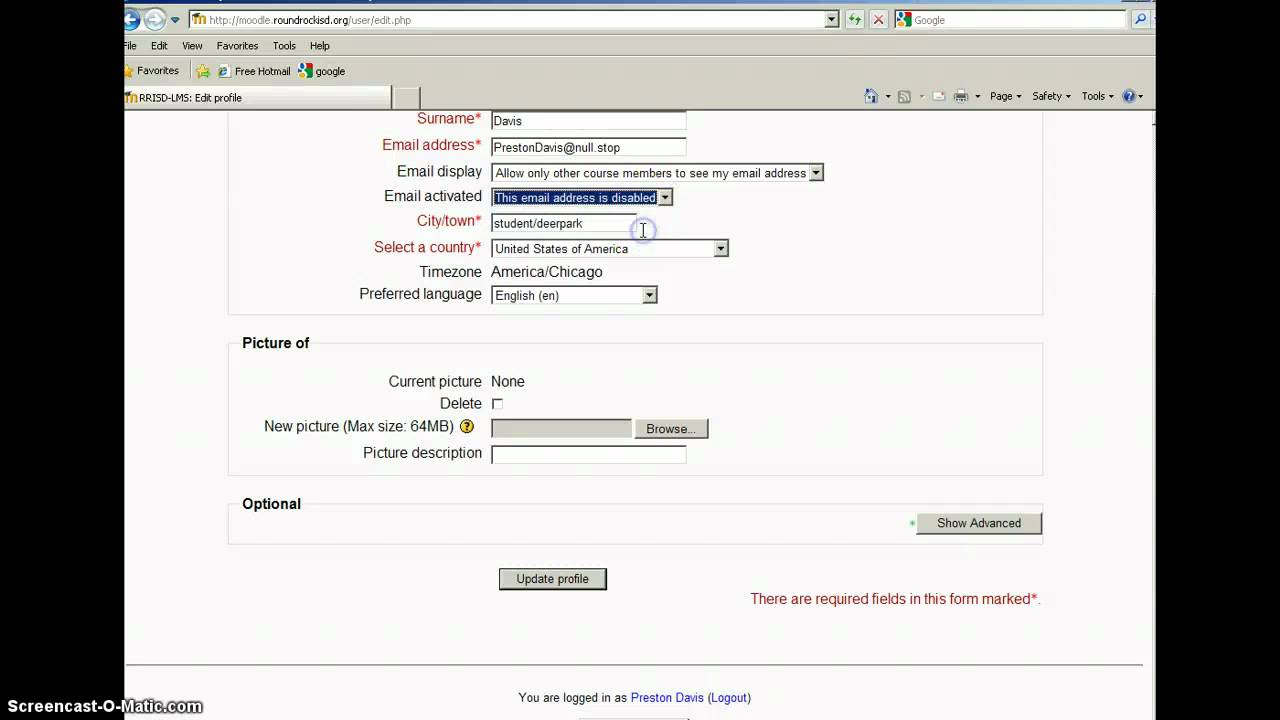Image resolution: width=1280 pixels, height=720 pixels.
Task: Click the Read mail envelope icon
Action: (938, 96)
